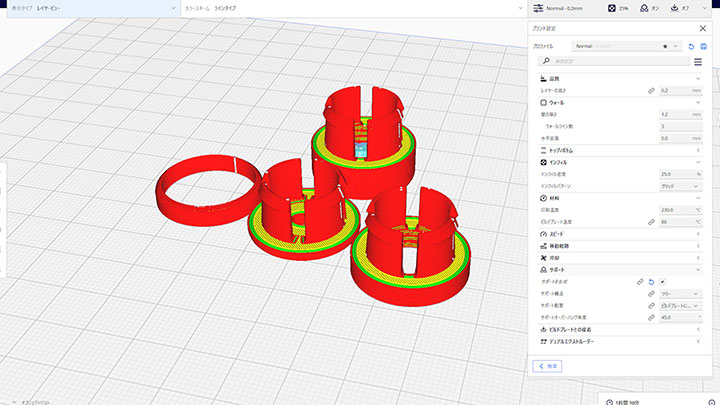Screen dimensions: 720x405
Task: Open the infill pattern (グリッド) dropdown
Action: [681, 186]
